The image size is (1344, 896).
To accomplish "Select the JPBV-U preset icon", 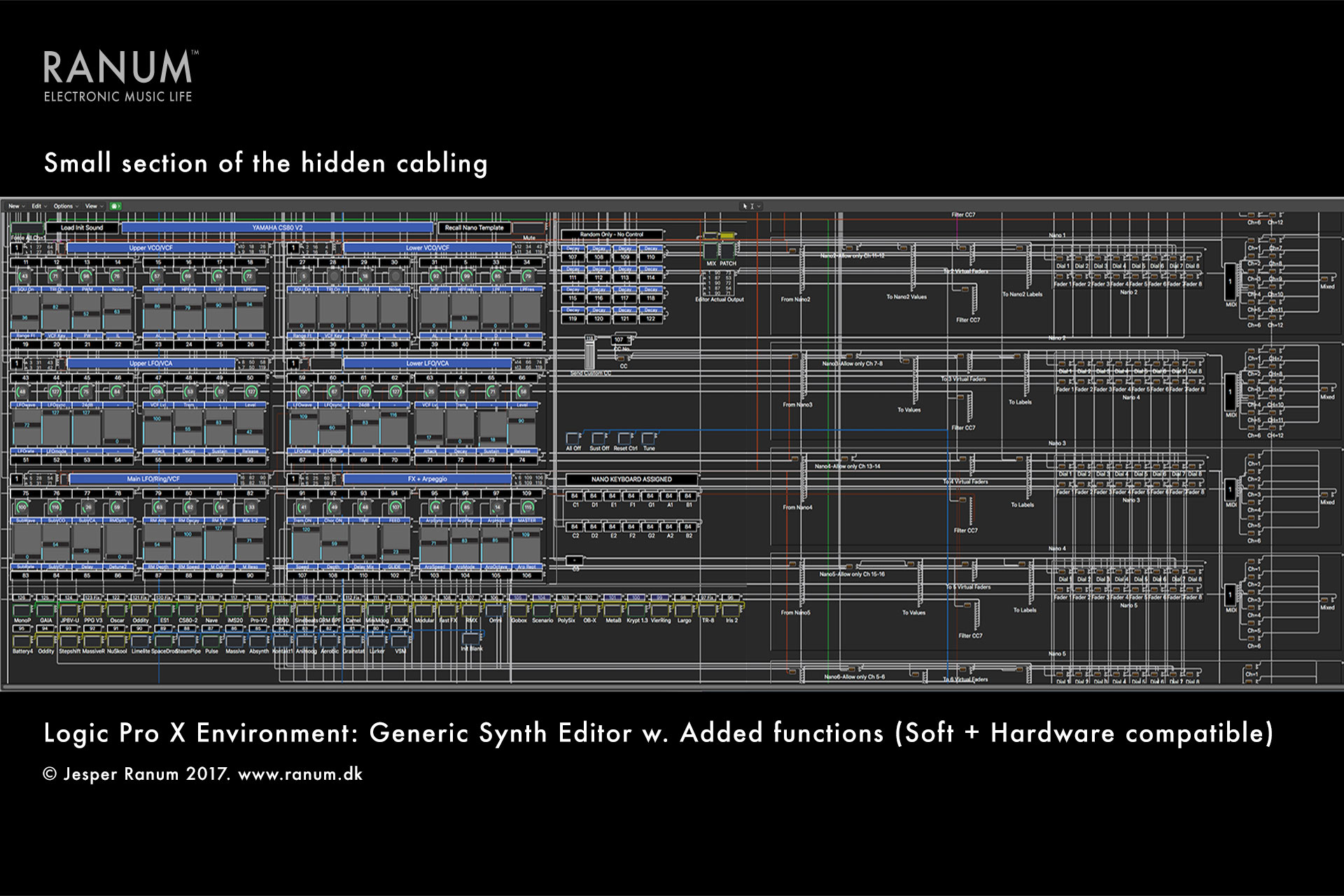I will click(70, 610).
